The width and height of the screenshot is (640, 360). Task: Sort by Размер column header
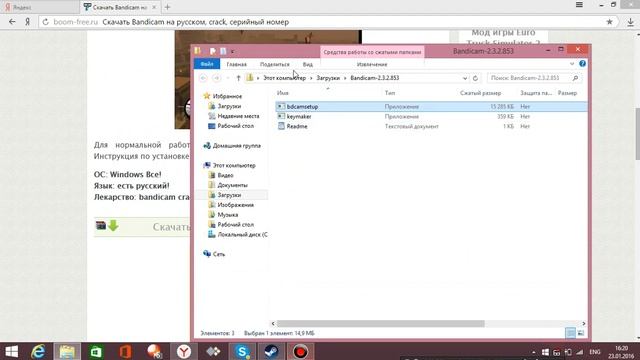[x=567, y=93]
